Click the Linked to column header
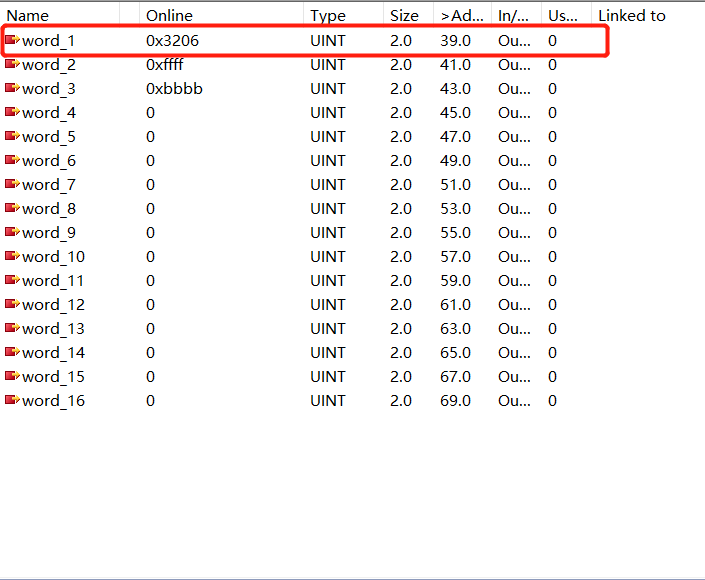 pos(631,16)
